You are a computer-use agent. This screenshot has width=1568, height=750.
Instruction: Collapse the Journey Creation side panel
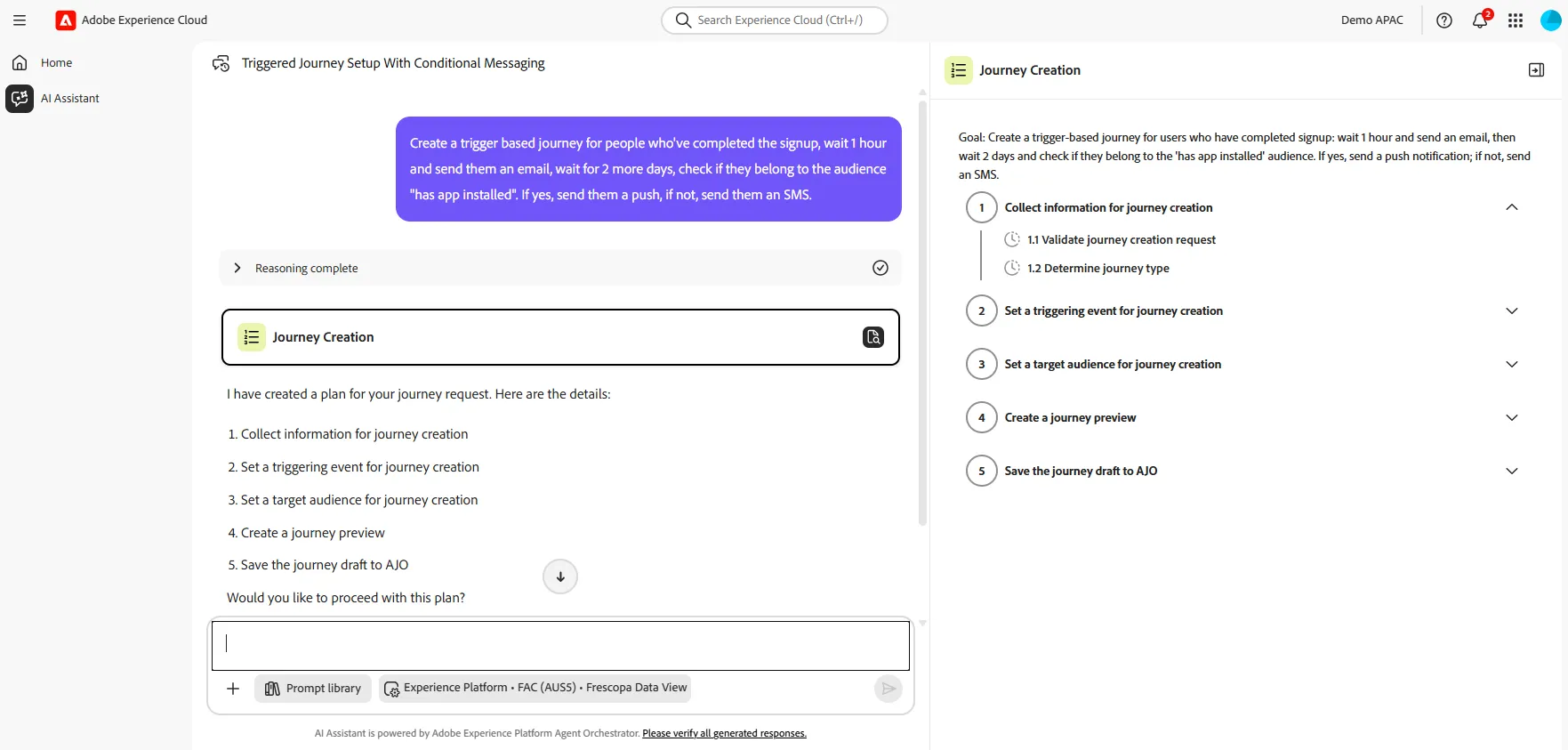1536,70
